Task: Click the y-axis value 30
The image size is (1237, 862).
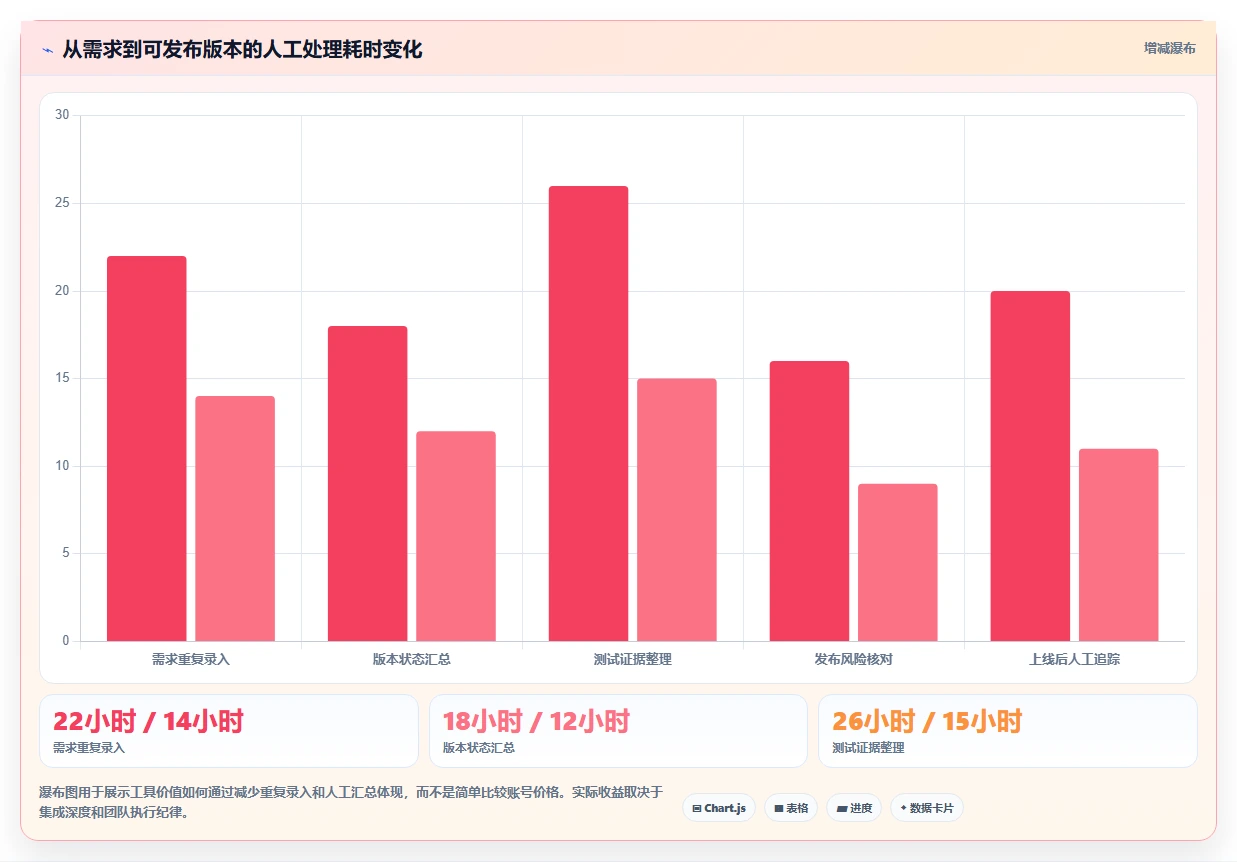Action: tap(62, 115)
